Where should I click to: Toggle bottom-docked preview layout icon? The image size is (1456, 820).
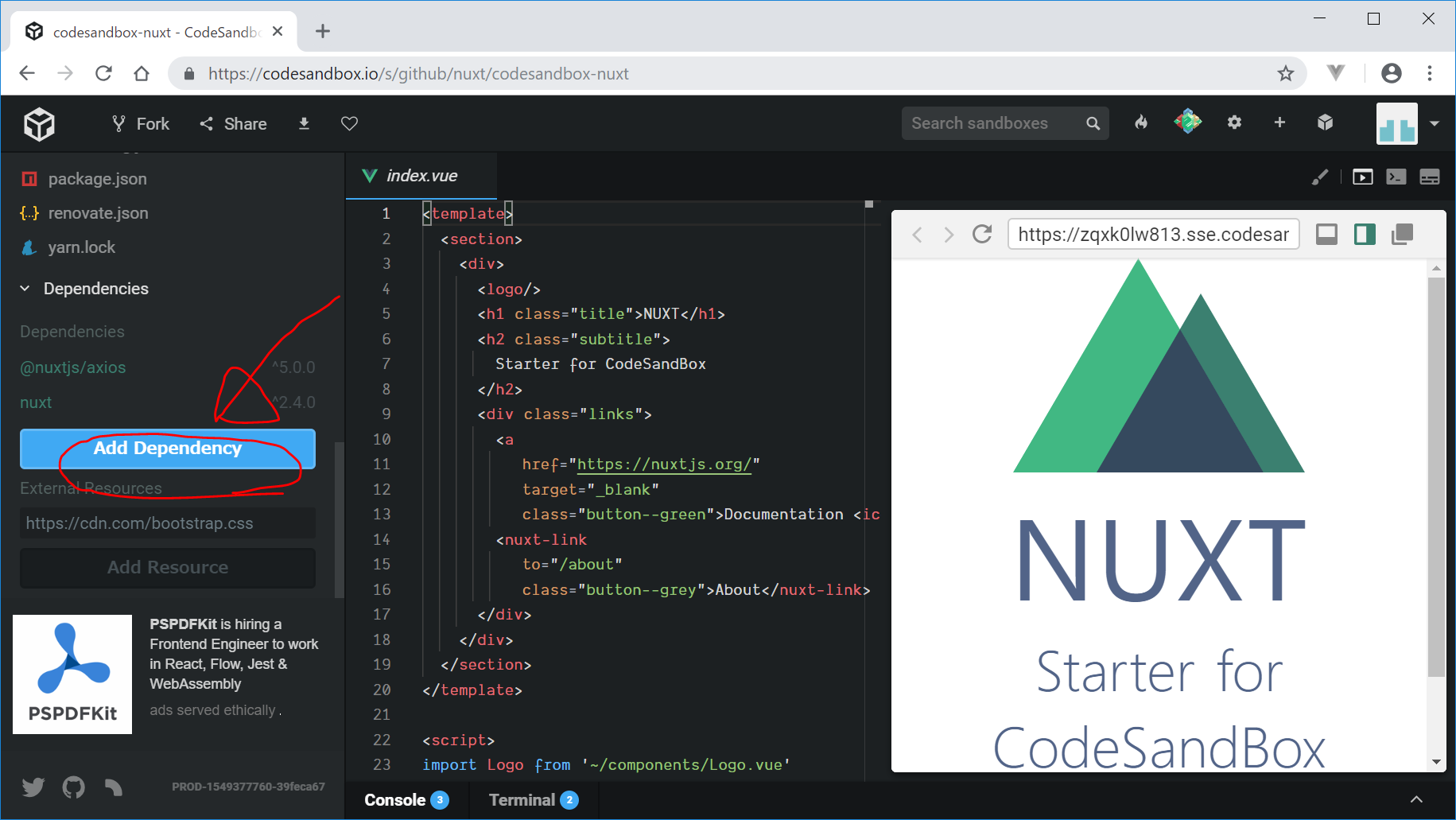click(x=1326, y=234)
